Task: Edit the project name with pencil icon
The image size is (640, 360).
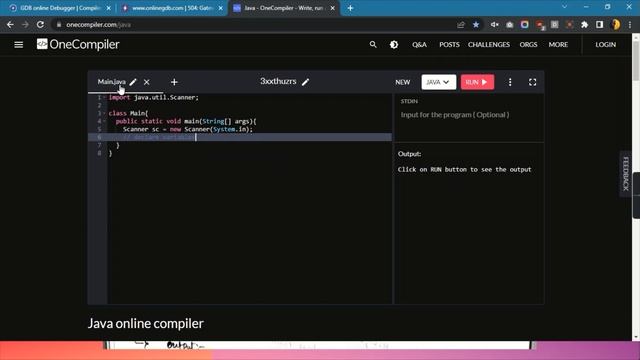Action: pos(305,82)
